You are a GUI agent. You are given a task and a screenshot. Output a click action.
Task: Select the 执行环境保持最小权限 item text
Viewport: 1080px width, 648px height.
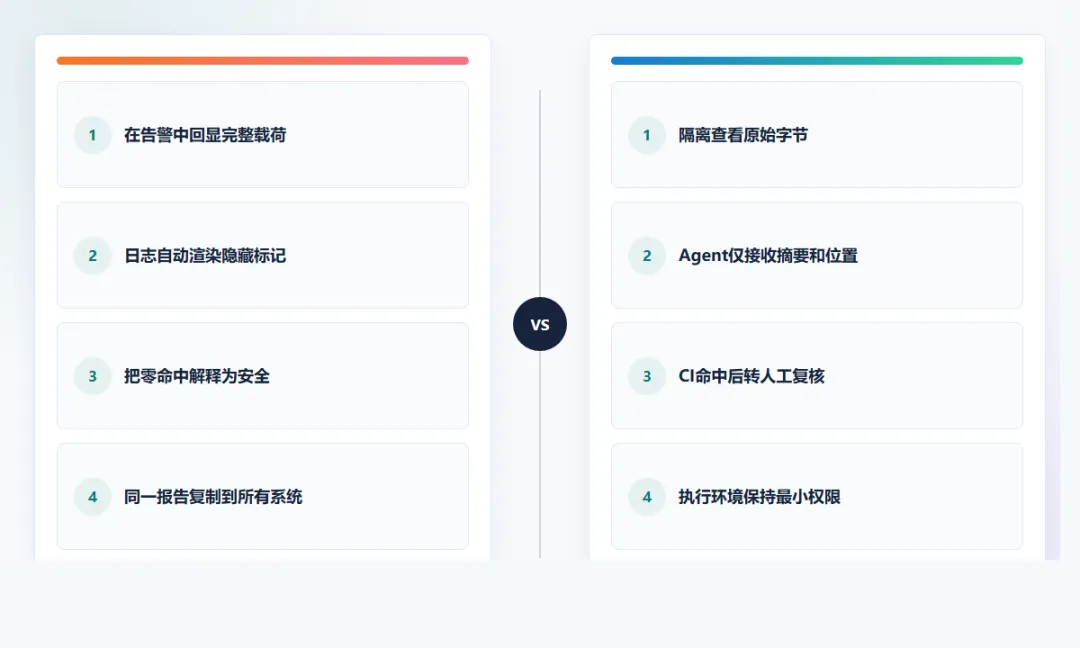click(x=759, y=497)
